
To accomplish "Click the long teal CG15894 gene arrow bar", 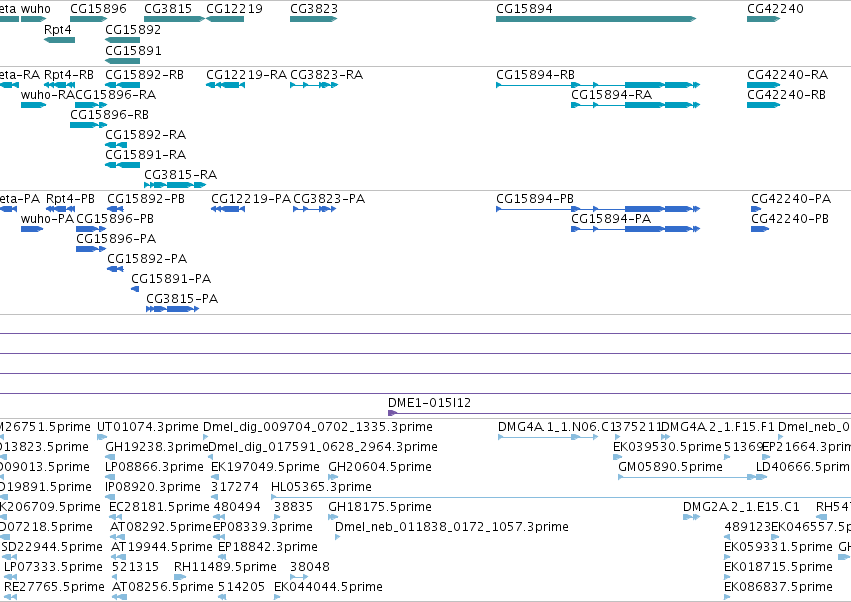I will (x=596, y=19).
